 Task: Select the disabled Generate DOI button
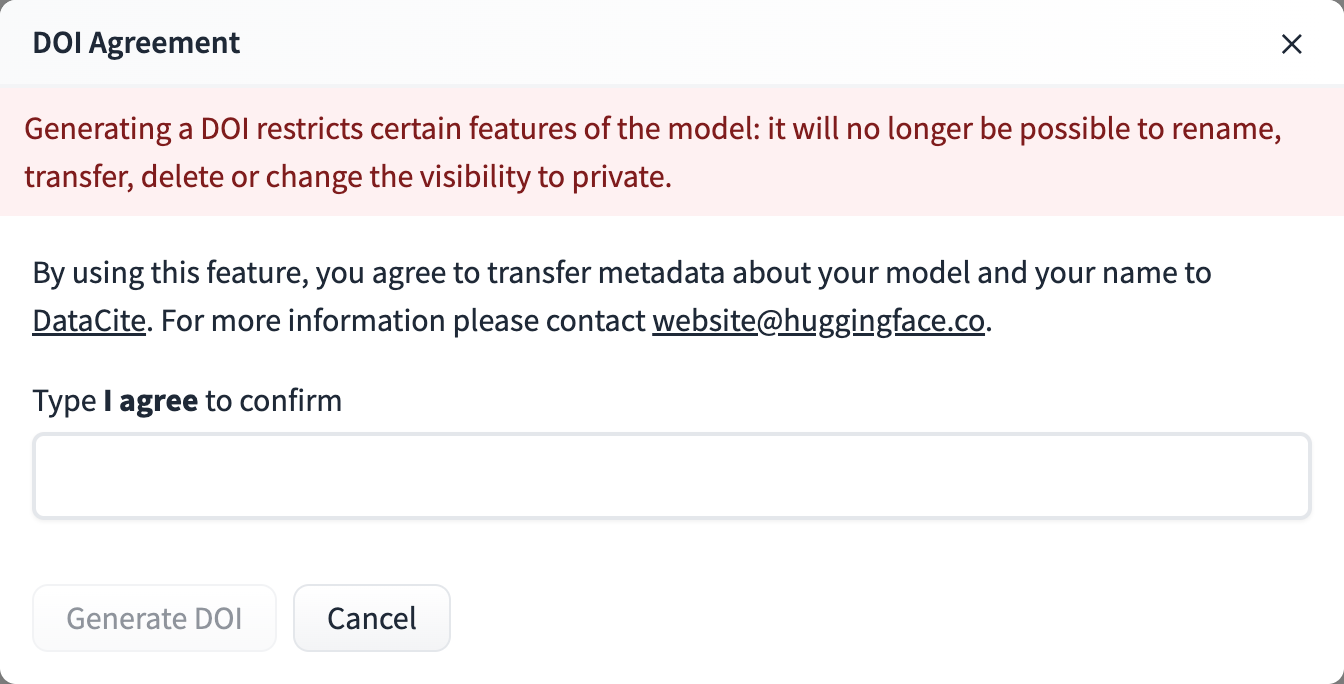pyautogui.click(x=154, y=618)
